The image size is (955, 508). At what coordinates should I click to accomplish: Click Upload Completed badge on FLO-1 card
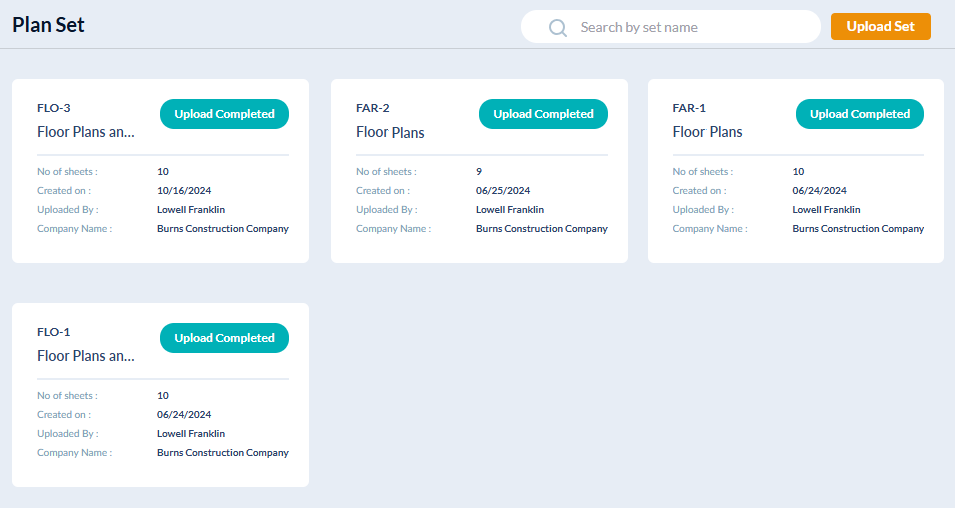[224, 338]
